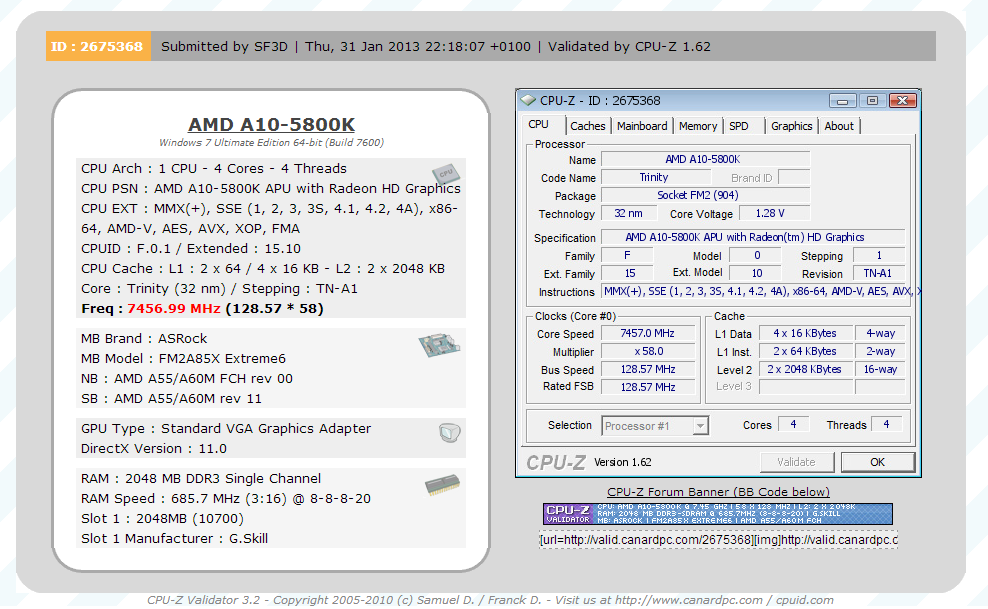Switch to the Caches tab

[x=587, y=126]
